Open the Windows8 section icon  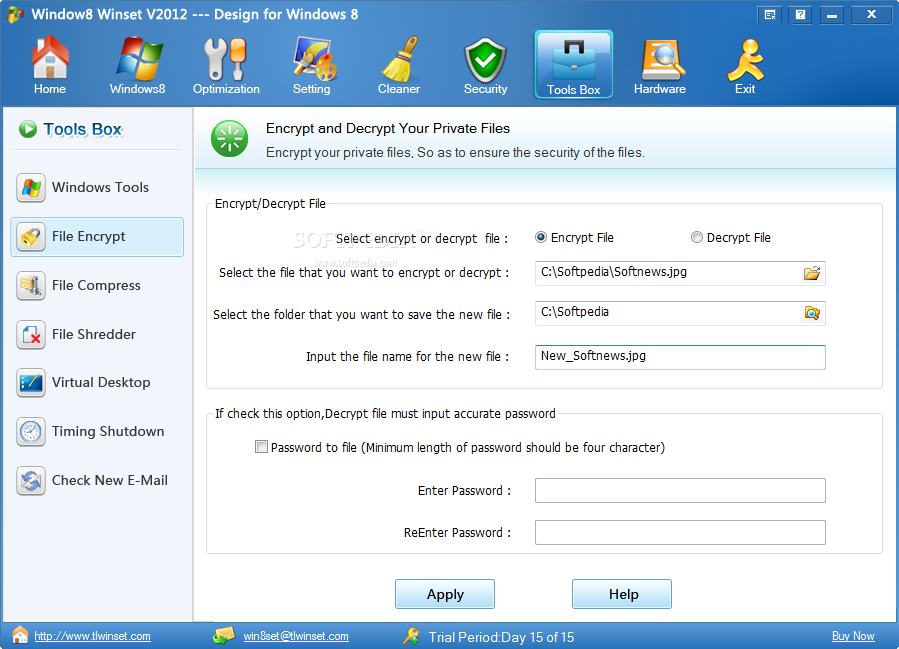click(x=138, y=58)
